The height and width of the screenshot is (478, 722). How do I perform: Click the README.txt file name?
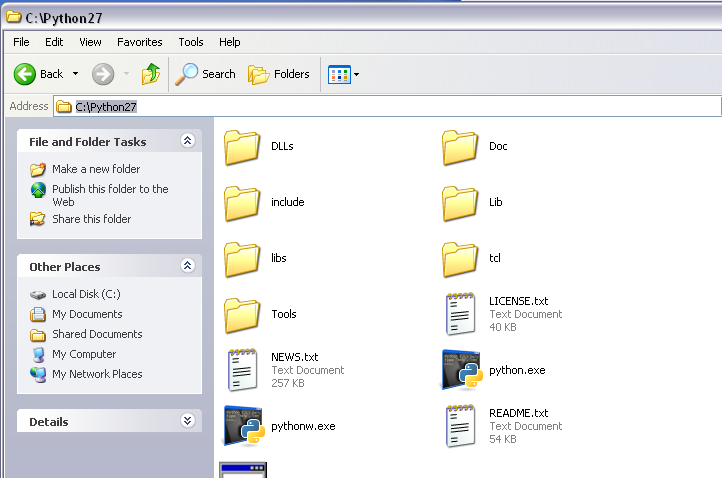coord(518,413)
